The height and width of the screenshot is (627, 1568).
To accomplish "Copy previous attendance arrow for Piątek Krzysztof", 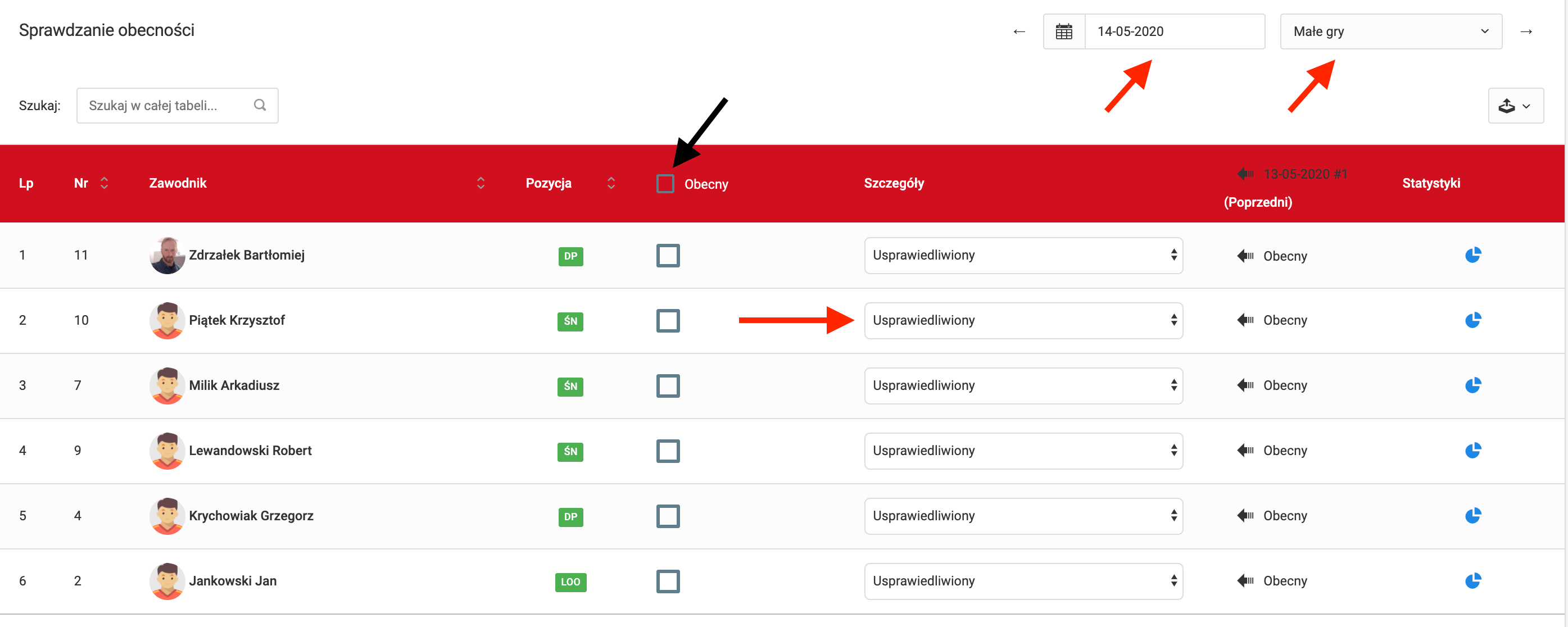I will (x=1245, y=320).
